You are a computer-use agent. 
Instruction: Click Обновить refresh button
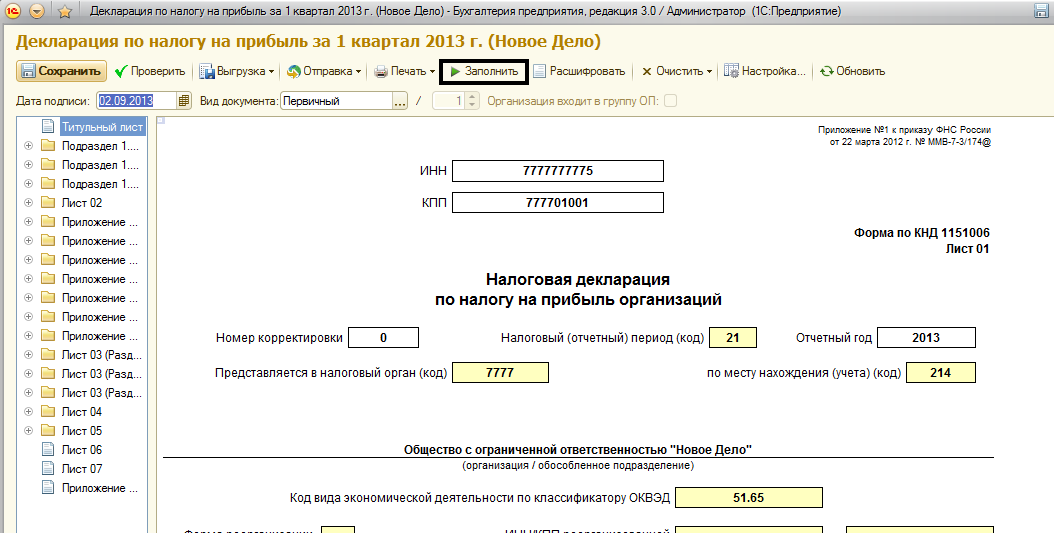[x=852, y=71]
